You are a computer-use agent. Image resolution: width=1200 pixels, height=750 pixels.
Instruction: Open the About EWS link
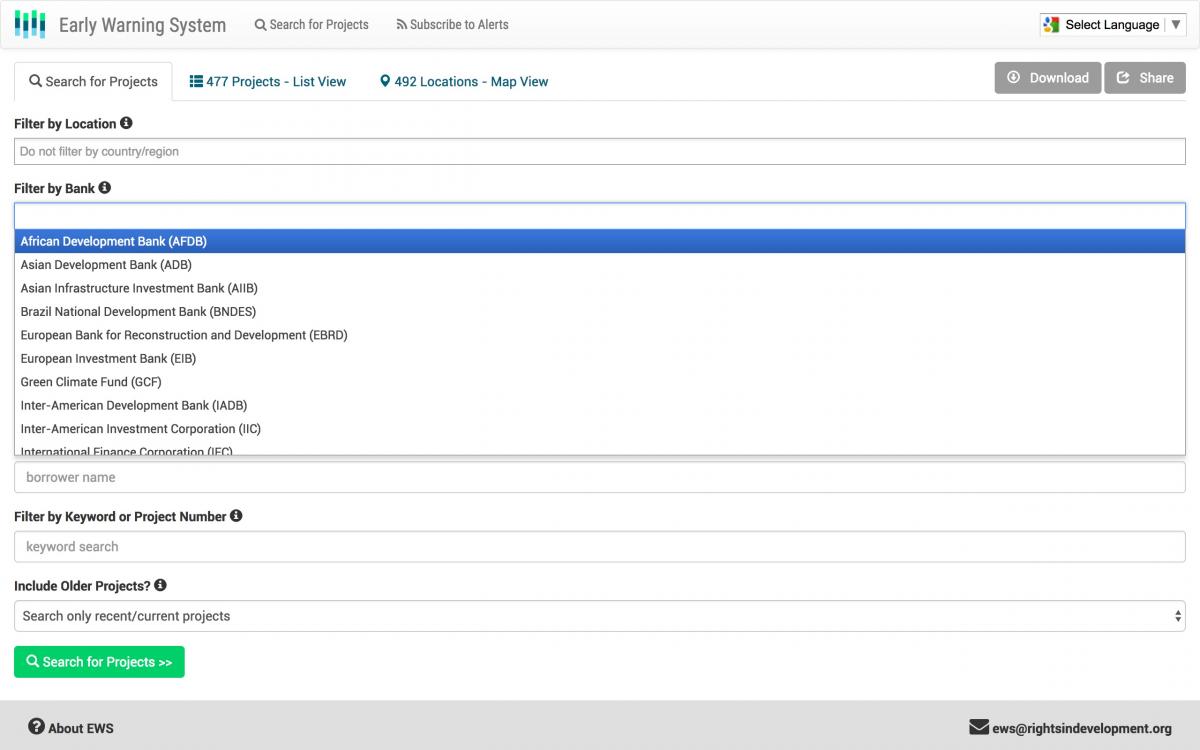tap(71, 728)
